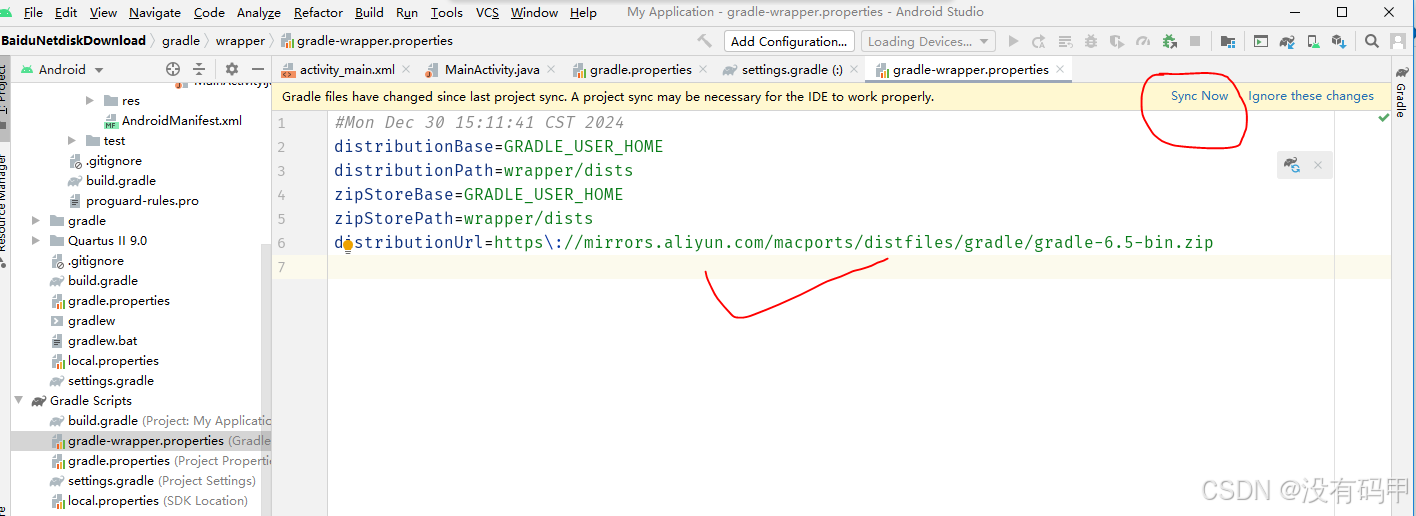Close the activity_main.xml tab
1416x516 pixels.
pos(405,70)
